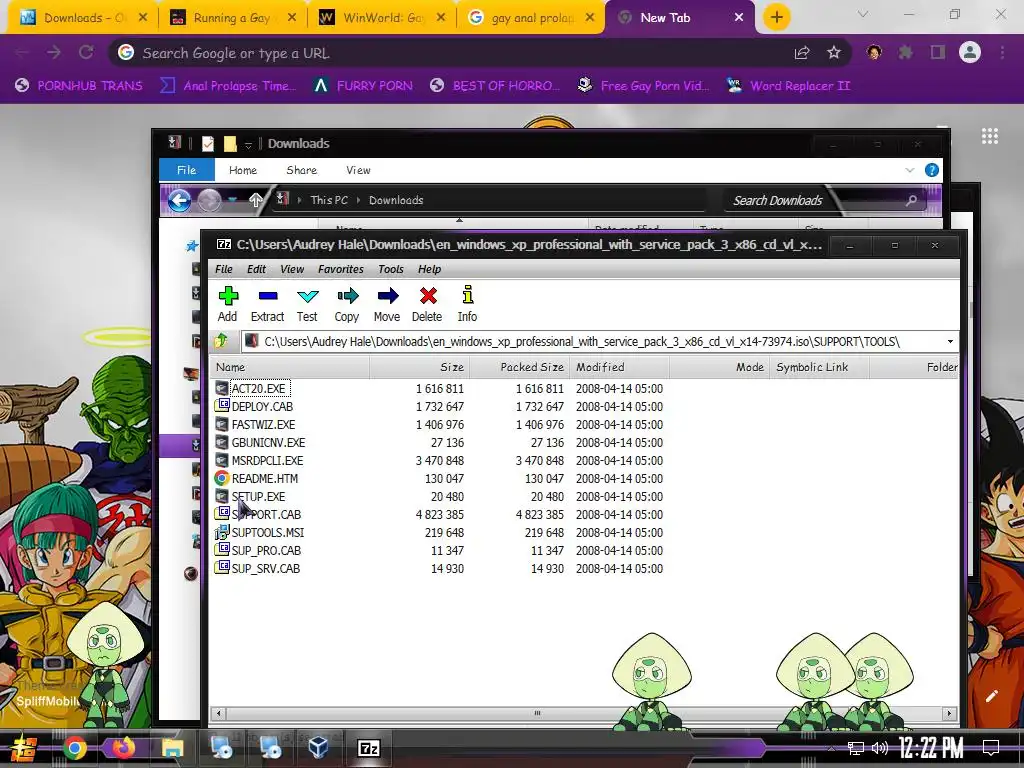Click the Test toolbar icon
The height and width of the screenshot is (768, 1024).
pos(307,304)
